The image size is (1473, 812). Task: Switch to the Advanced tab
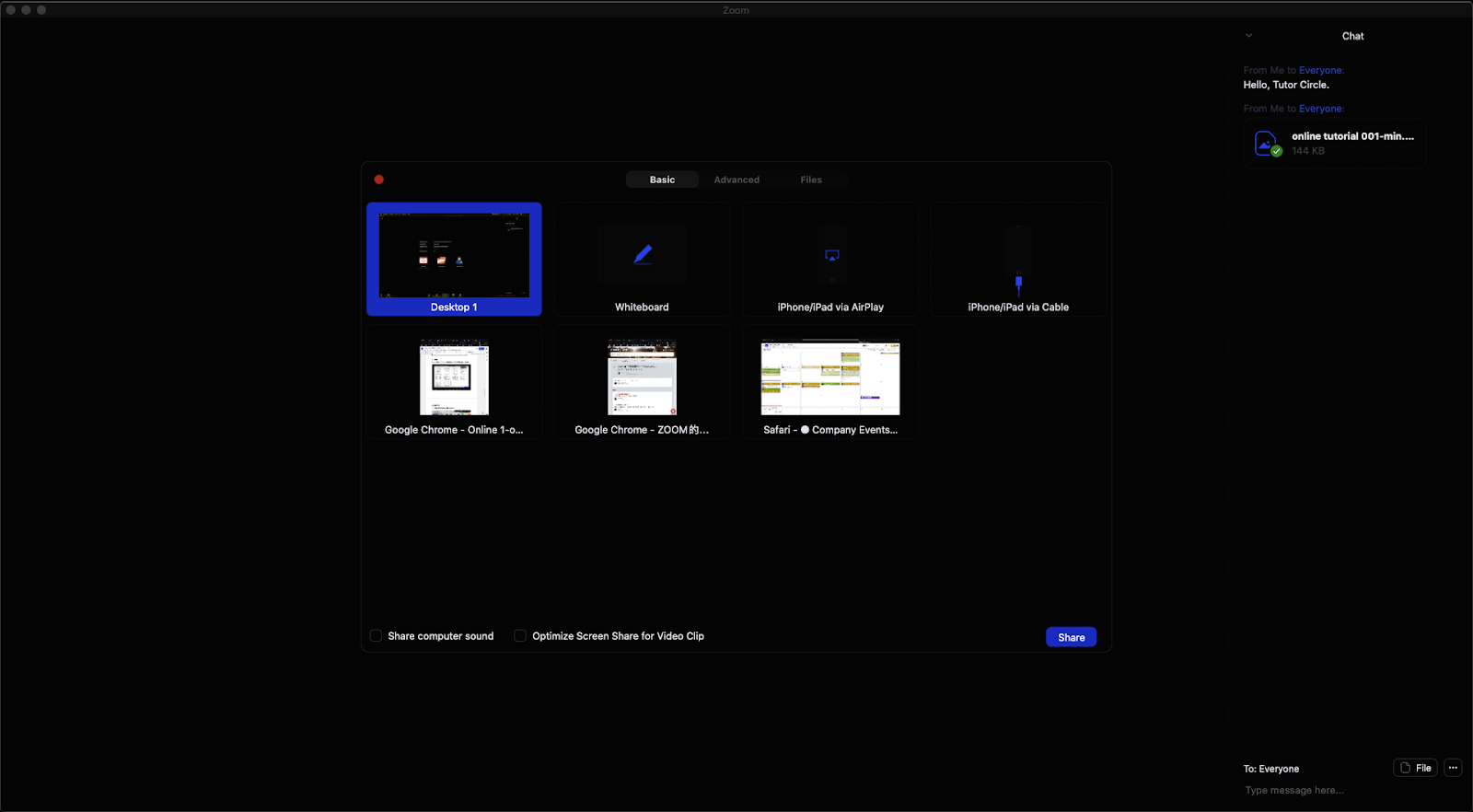point(736,180)
